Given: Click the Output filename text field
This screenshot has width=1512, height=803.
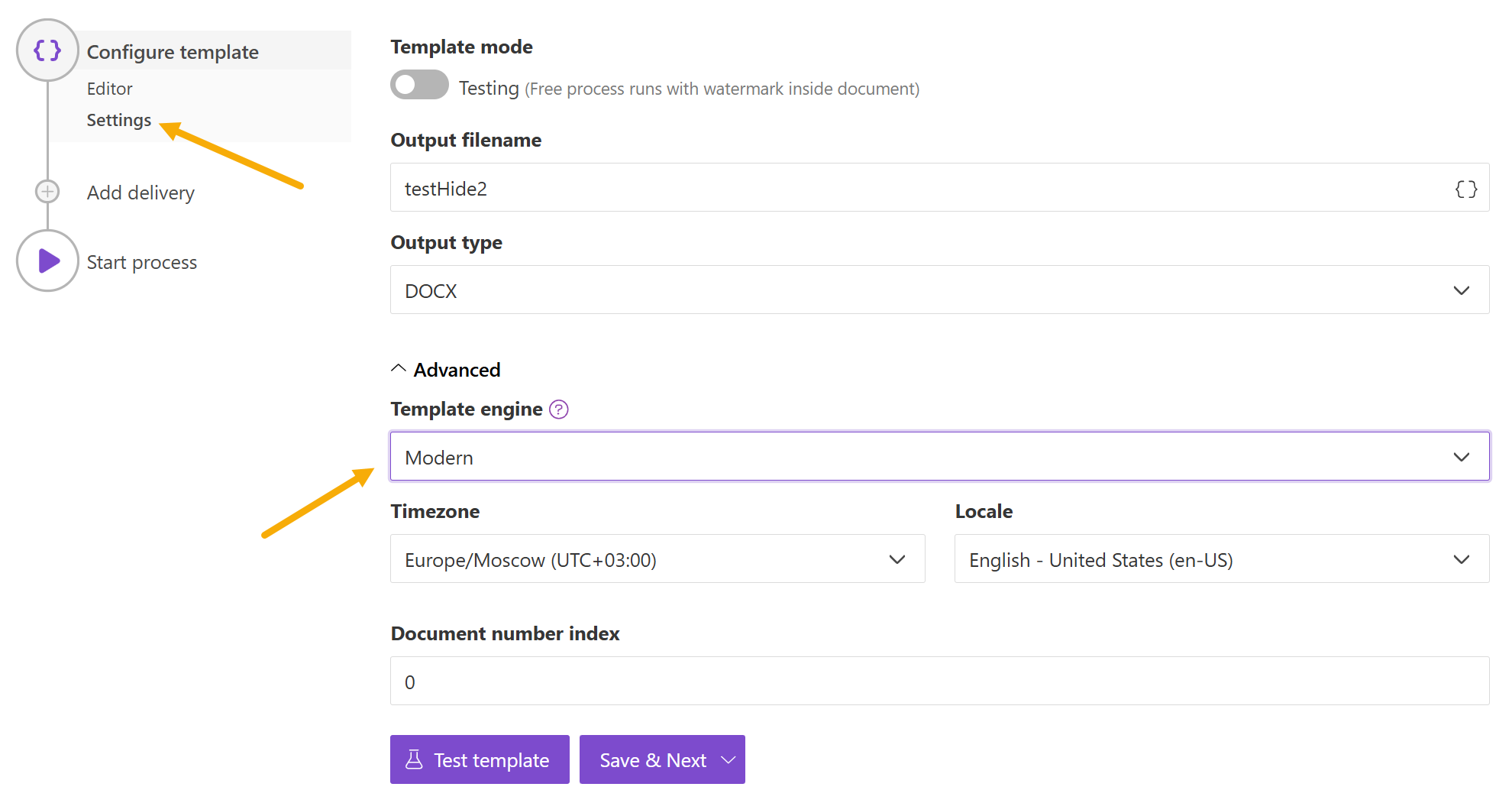Looking at the screenshot, I should [916, 189].
